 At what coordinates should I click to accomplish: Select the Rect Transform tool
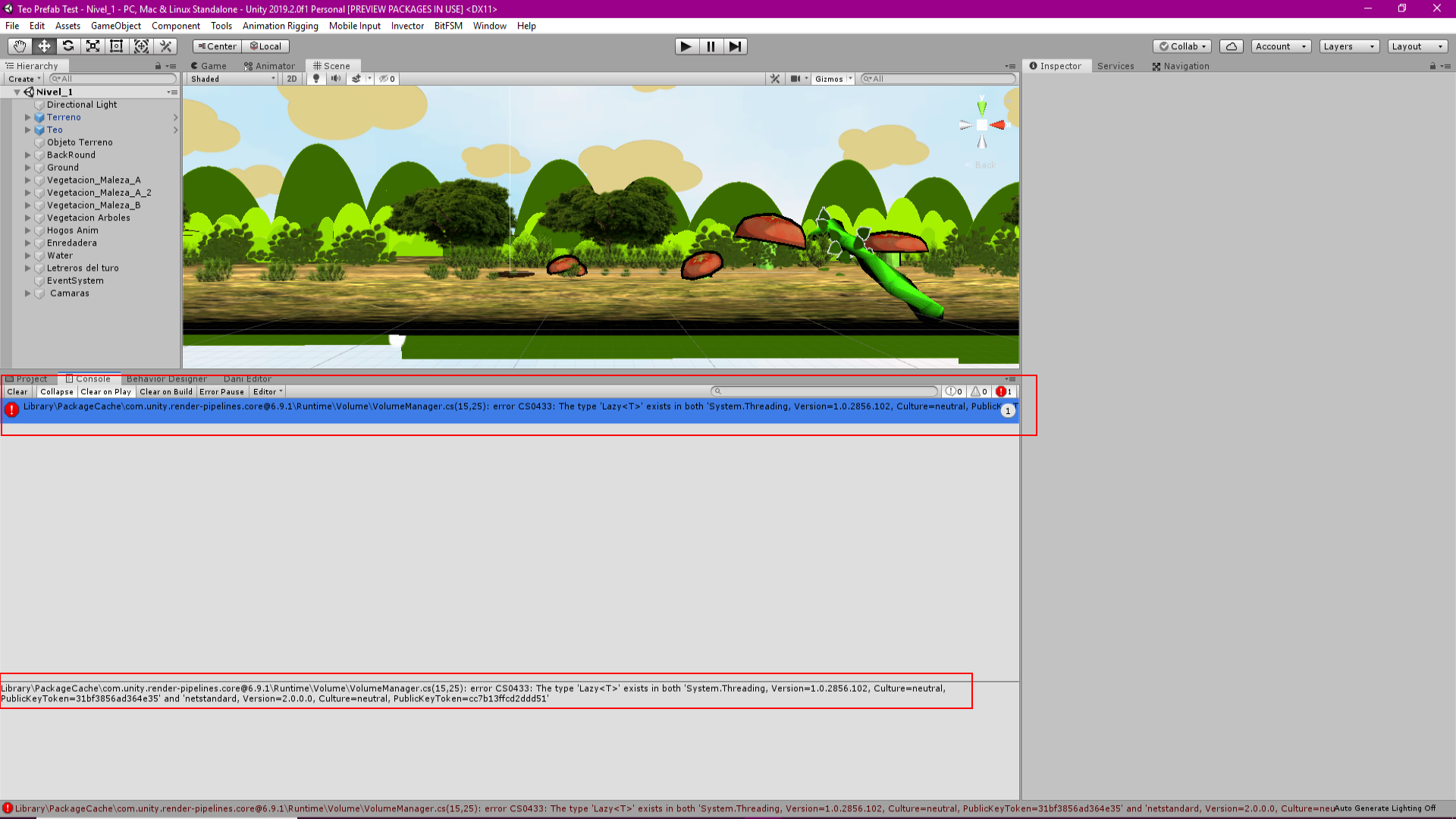click(x=117, y=46)
